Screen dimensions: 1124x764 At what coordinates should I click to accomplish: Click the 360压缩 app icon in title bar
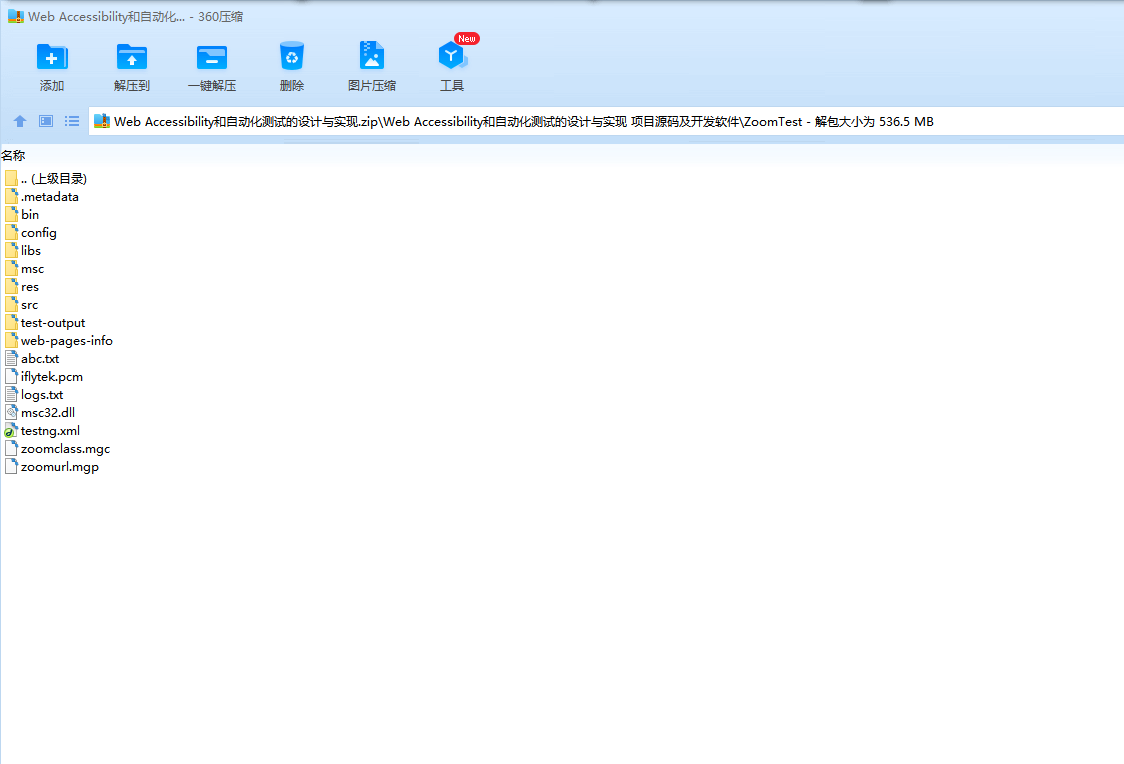tap(16, 16)
